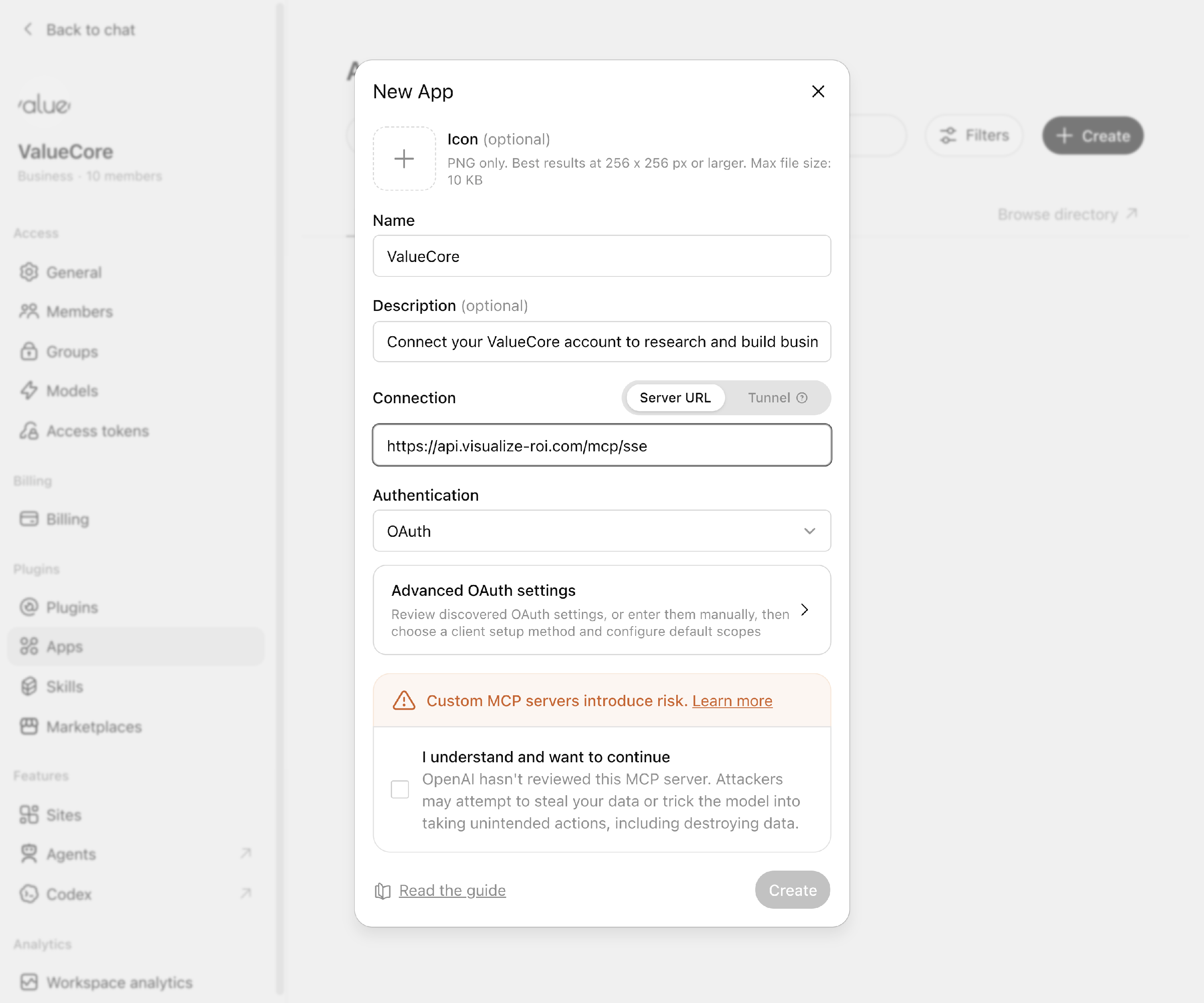Click the Codex external link arrow
This screenshot has width=1204, height=1003.
tap(246, 893)
